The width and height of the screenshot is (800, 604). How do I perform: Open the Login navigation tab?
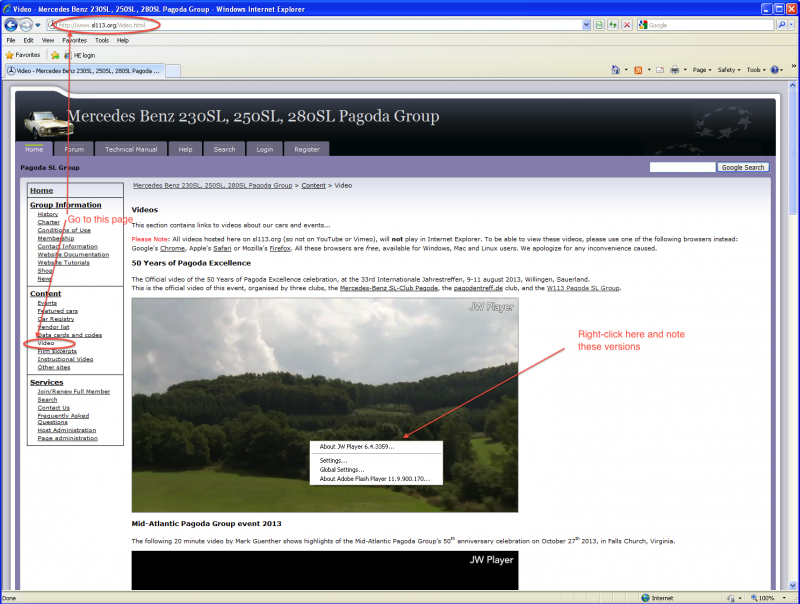pyautogui.click(x=265, y=149)
